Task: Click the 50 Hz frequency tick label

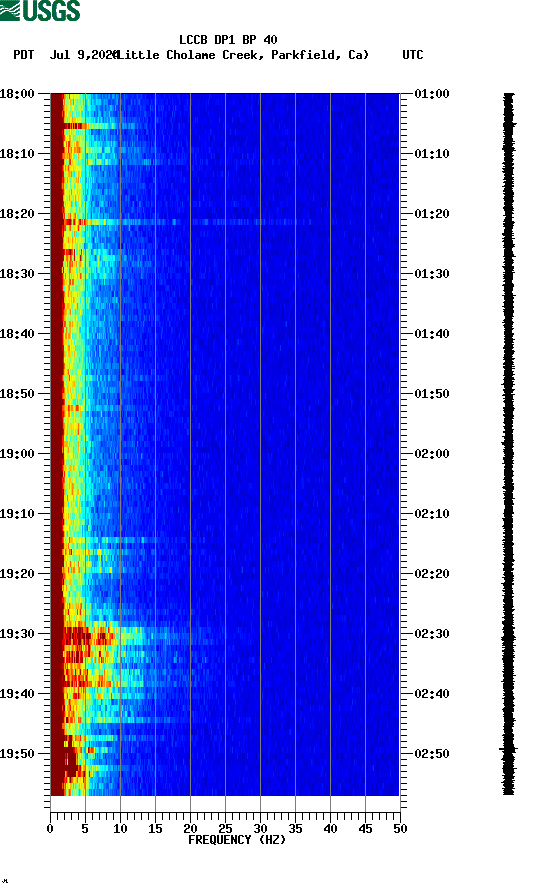Action: 400,829
